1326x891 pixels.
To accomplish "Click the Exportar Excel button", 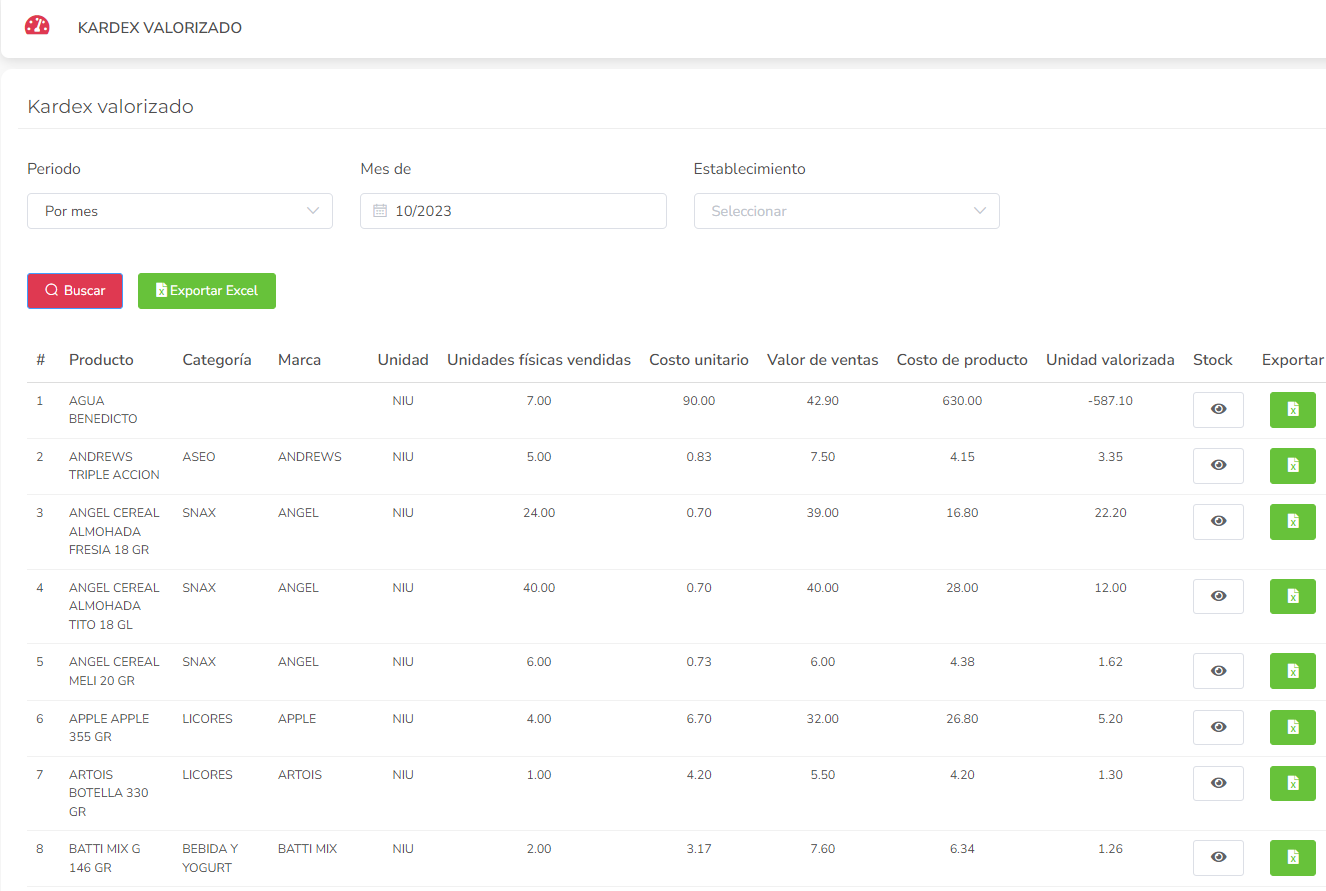I will pos(207,291).
